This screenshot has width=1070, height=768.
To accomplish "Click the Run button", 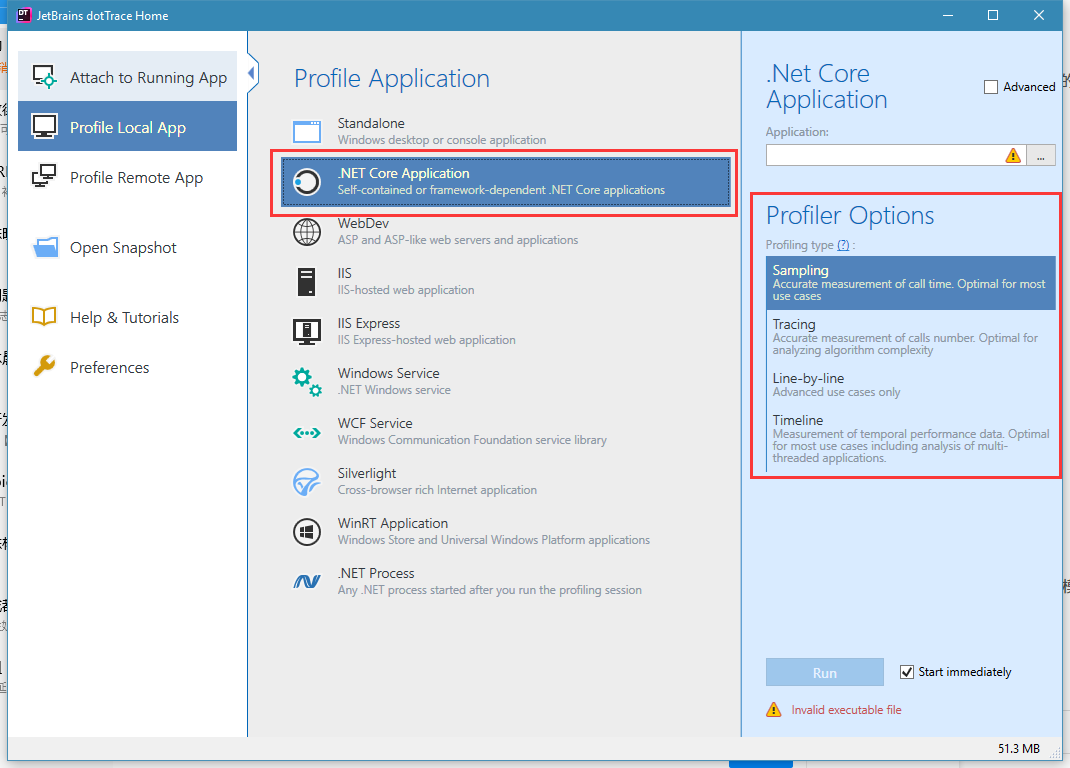I will [824, 672].
